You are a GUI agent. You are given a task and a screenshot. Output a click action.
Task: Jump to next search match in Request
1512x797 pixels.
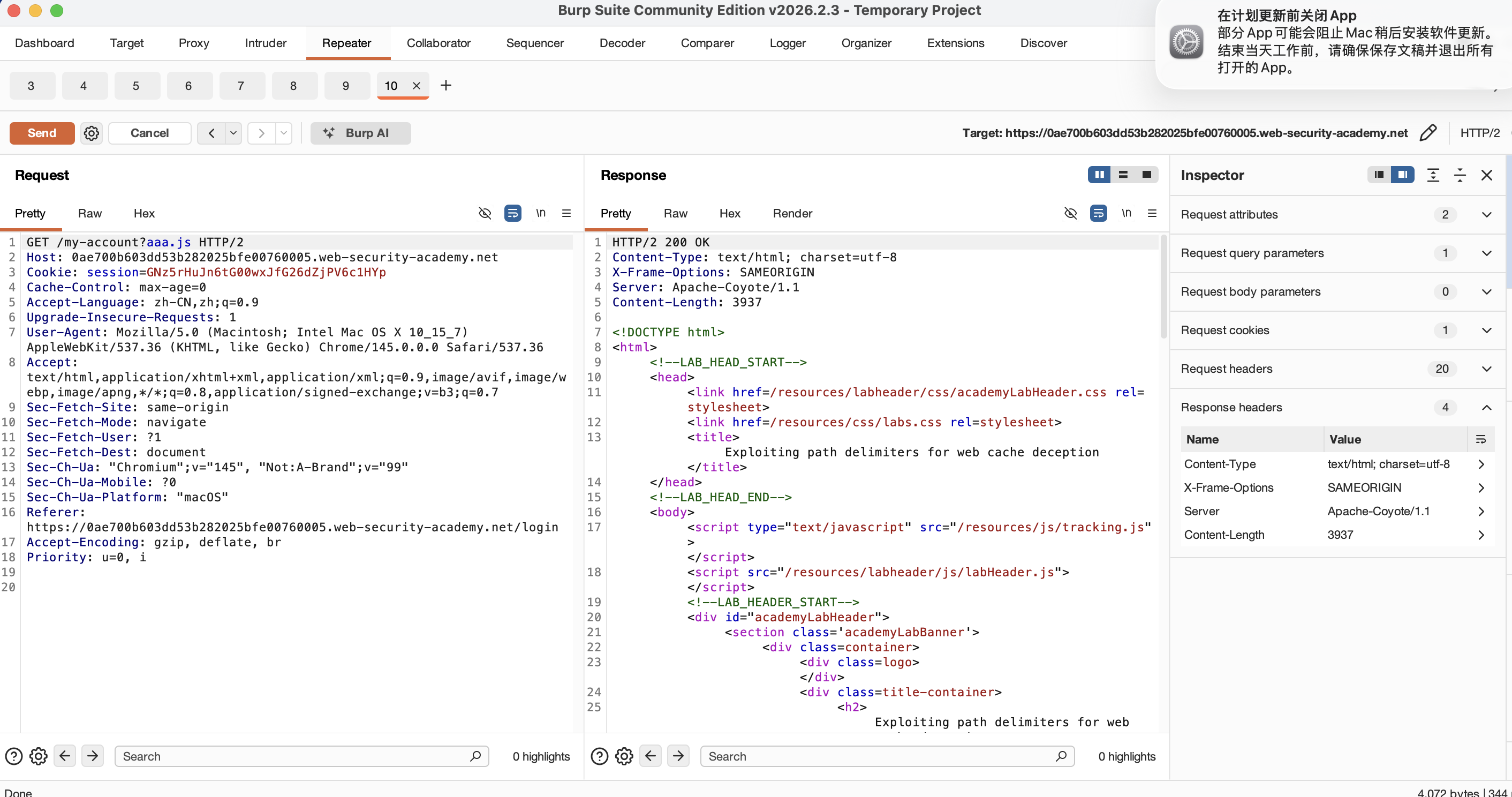[93, 756]
